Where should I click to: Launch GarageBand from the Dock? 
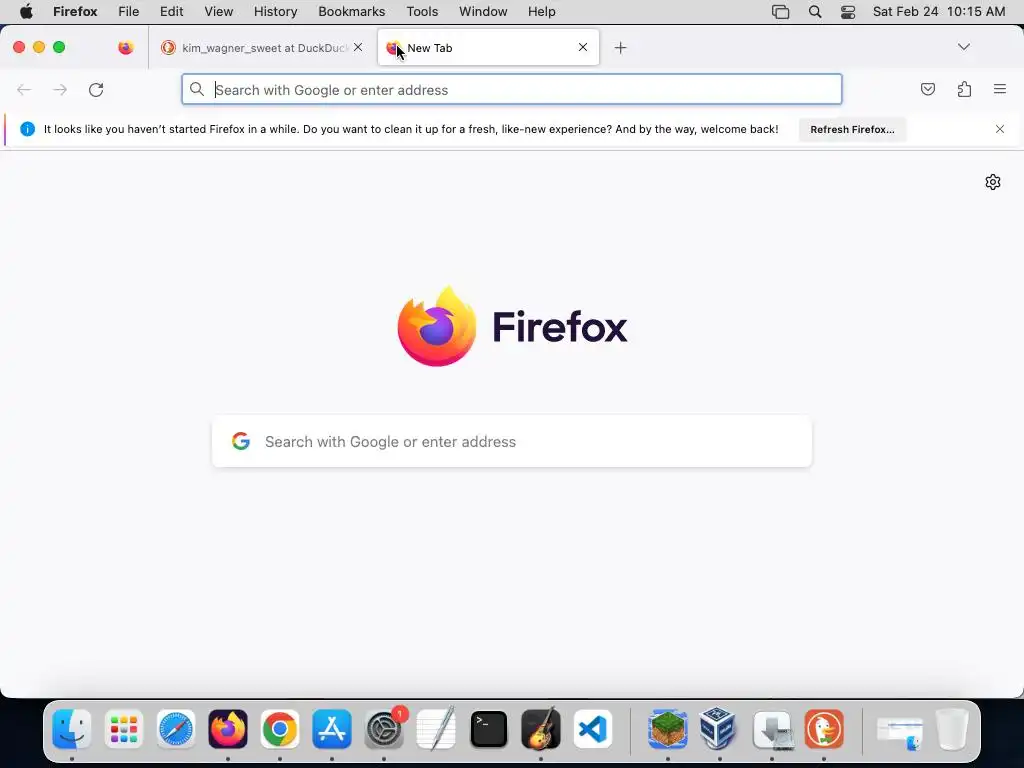pyautogui.click(x=541, y=729)
